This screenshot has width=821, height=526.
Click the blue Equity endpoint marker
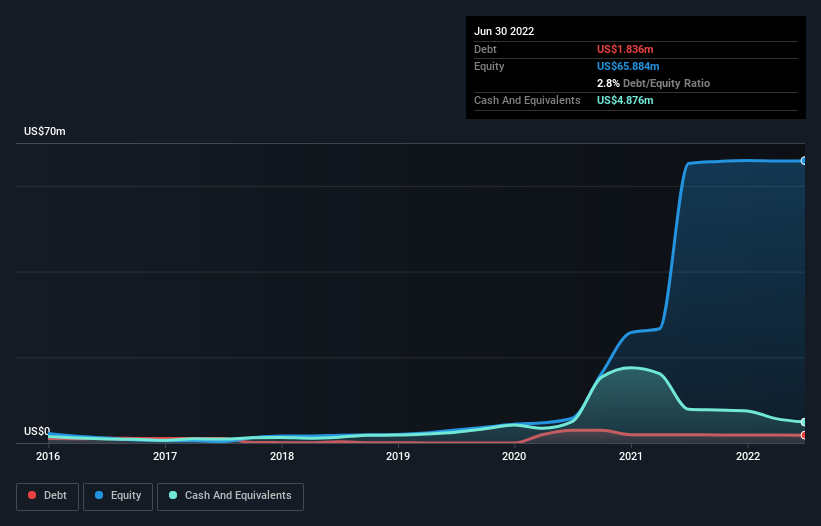coord(804,161)
